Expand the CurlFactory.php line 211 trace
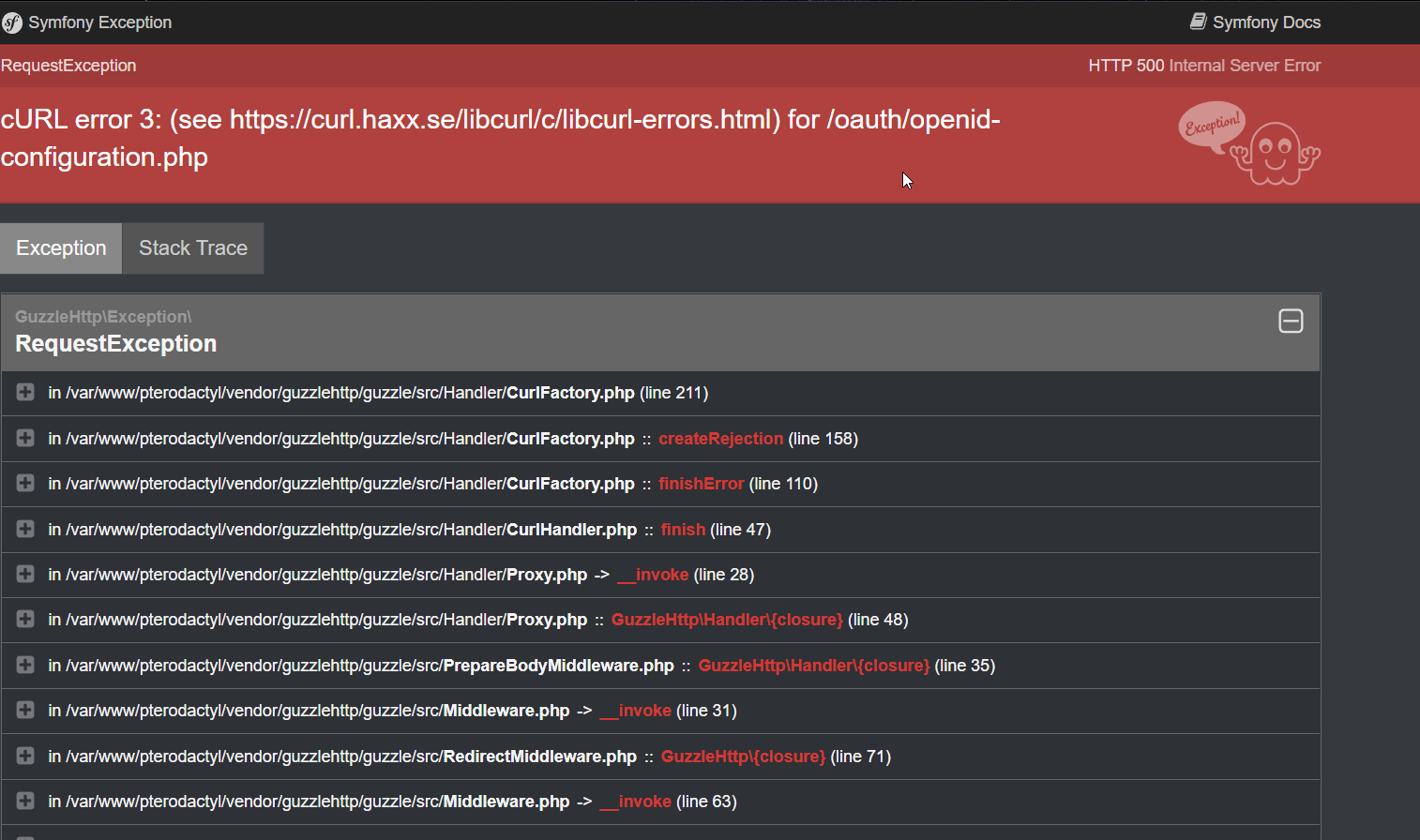The height and width of the screenshot is (840, 1420). coord(25,393)
